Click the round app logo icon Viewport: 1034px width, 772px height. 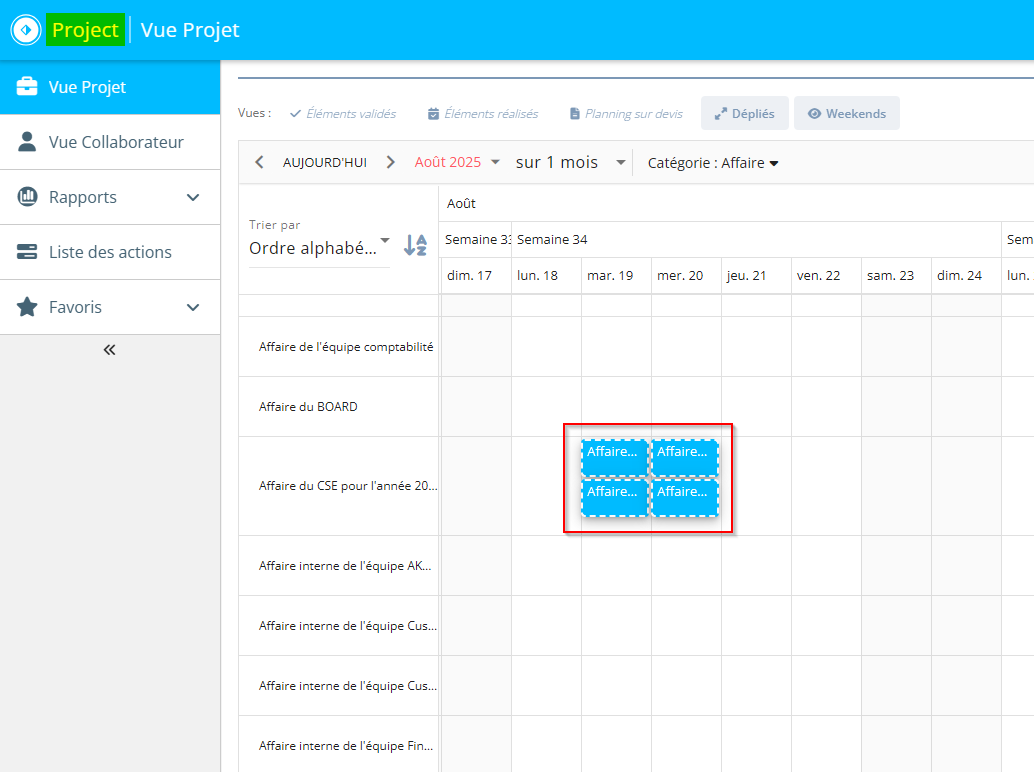click(25, 30)
